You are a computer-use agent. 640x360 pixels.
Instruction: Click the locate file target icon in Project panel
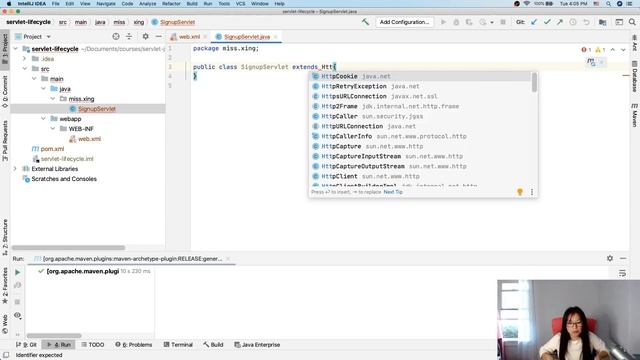[116, 36]
